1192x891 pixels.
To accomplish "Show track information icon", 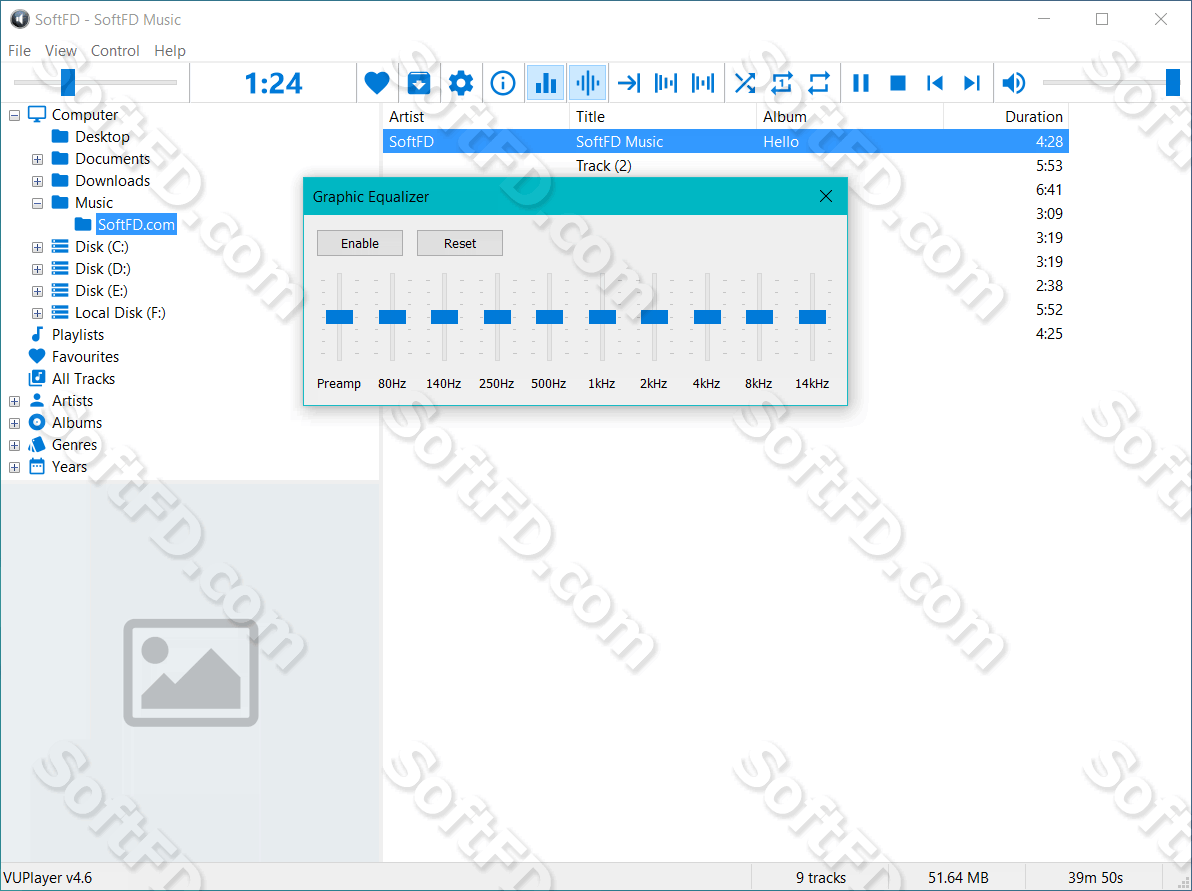I will (x=502, y=82).
